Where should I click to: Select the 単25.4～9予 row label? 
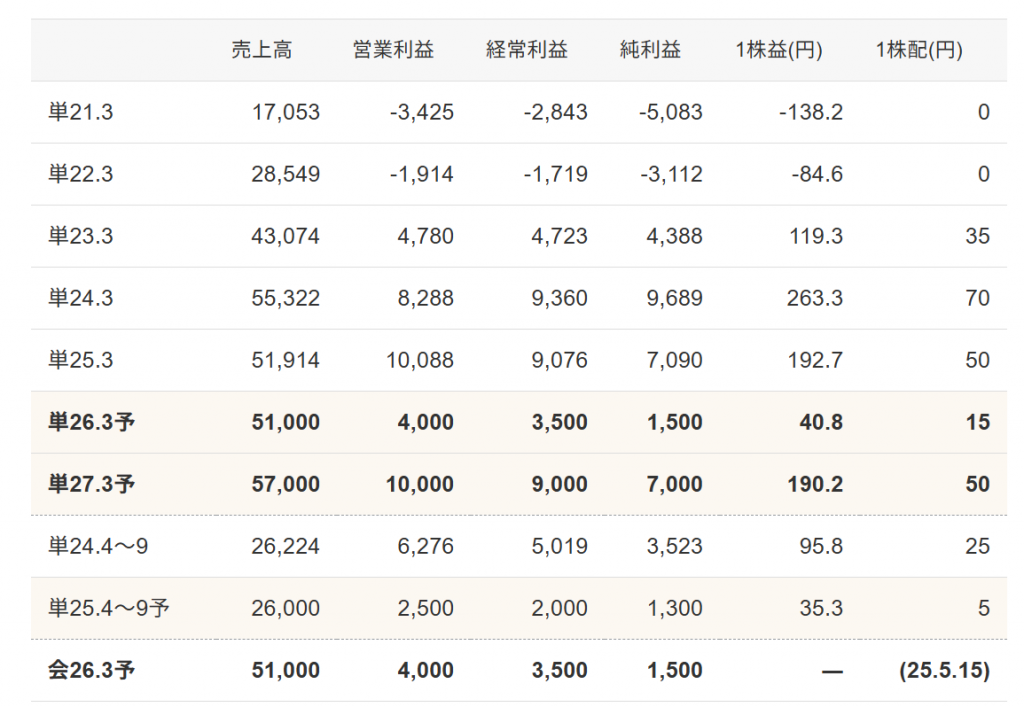click(x=108, y=608)
